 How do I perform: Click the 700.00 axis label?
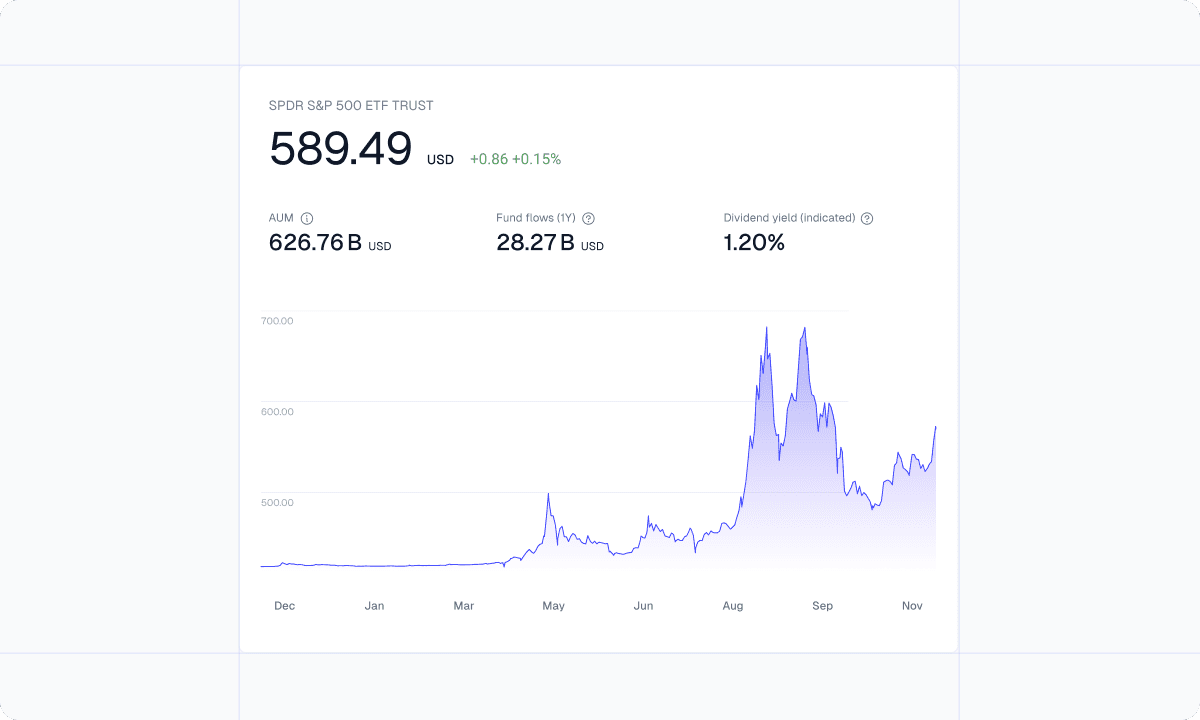(277, 321)
